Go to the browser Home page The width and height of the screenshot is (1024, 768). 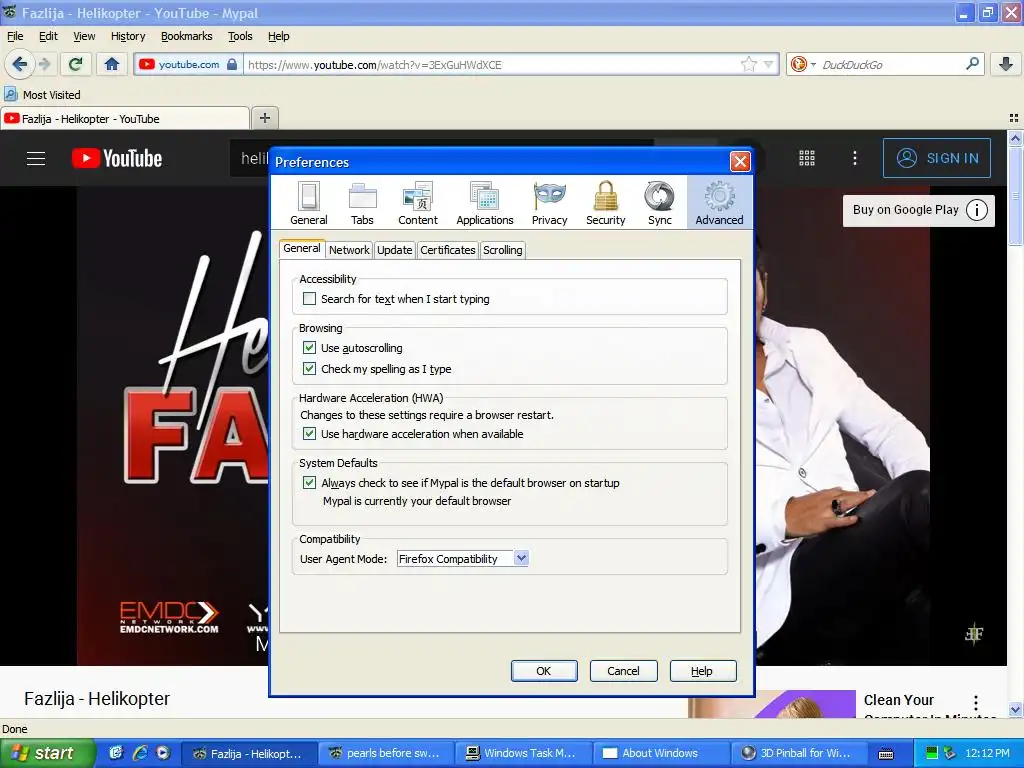(x=112, y=64)
